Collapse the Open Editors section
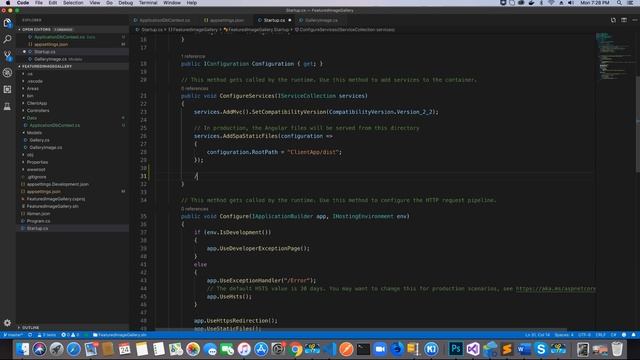This screenshot has width=640, height=360. [73, 29]
